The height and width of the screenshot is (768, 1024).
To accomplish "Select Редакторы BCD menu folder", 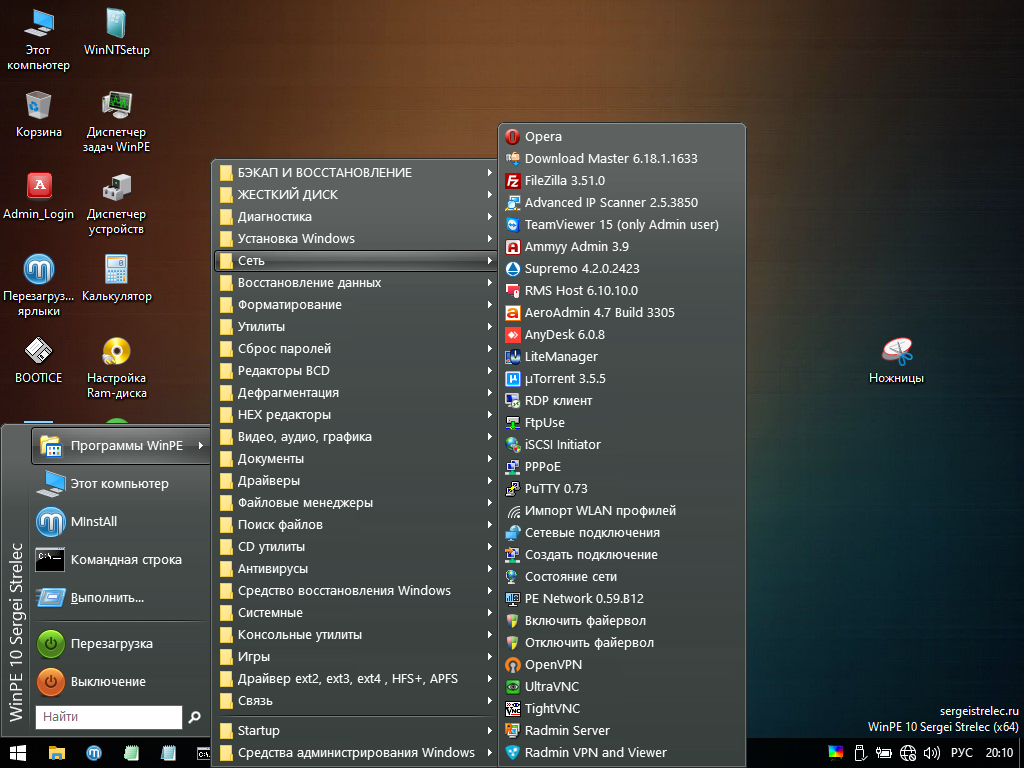I will coord(356,370).
